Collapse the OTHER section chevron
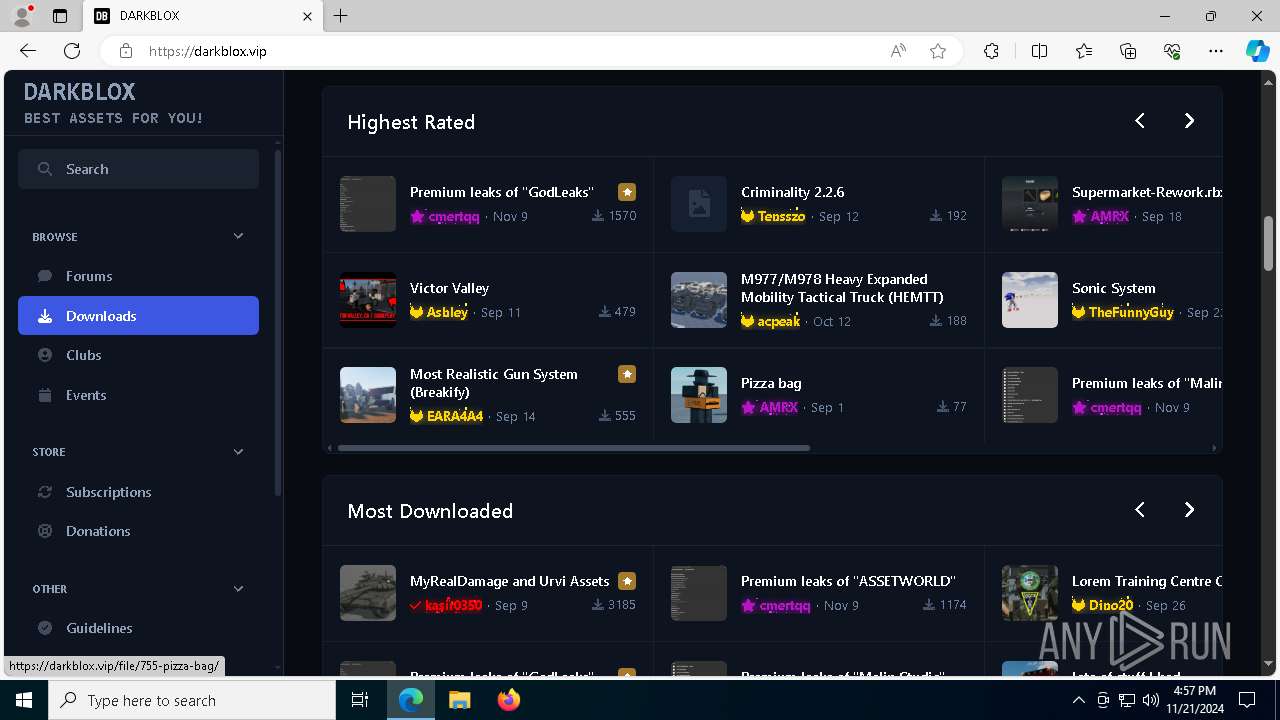1280x720 pixels. 238,589
